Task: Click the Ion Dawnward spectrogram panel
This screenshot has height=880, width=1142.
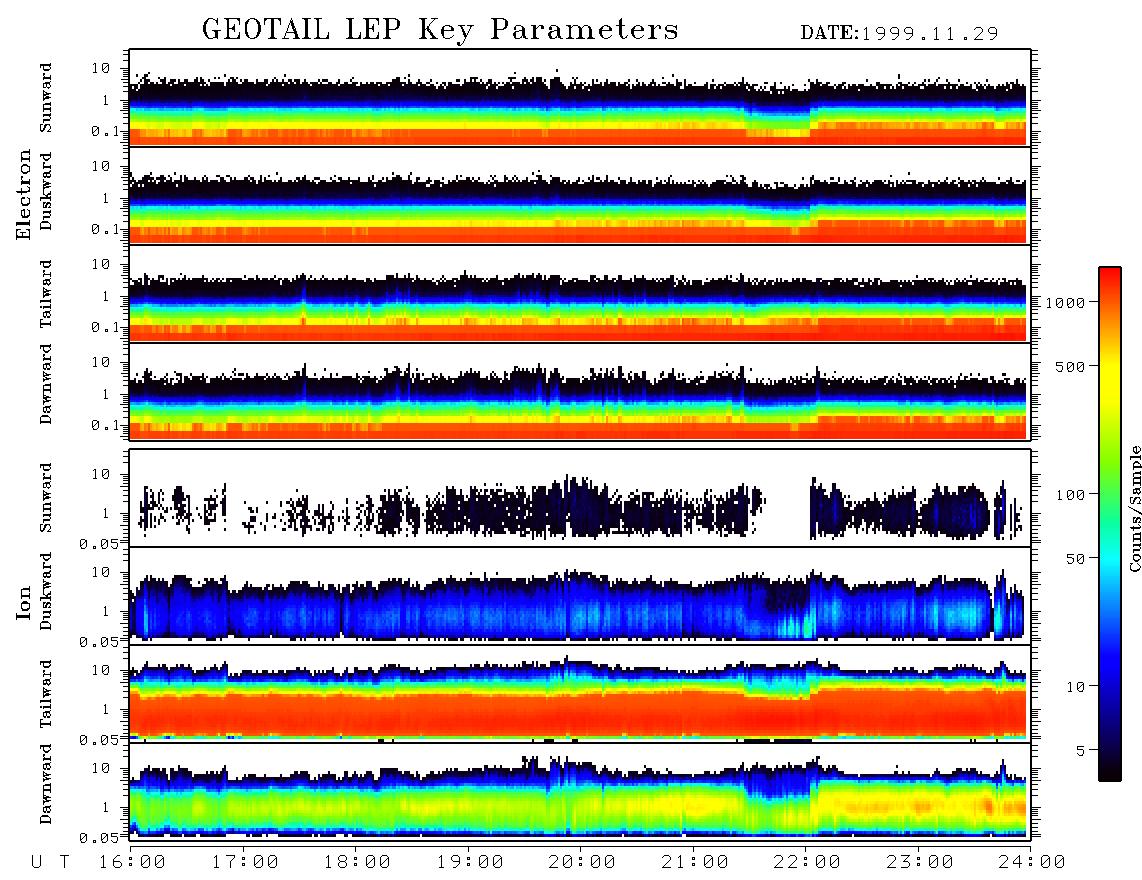Action: (580, 791)
